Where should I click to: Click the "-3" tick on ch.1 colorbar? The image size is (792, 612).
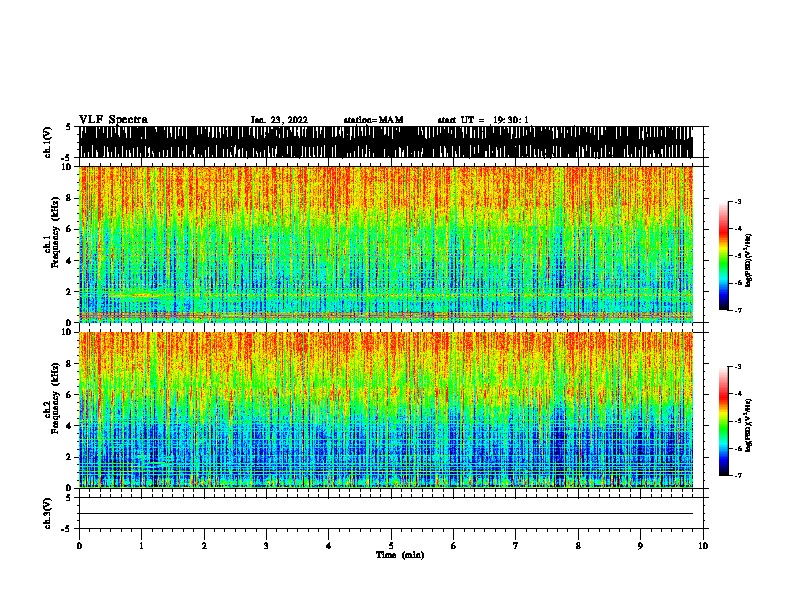point(738,201)
